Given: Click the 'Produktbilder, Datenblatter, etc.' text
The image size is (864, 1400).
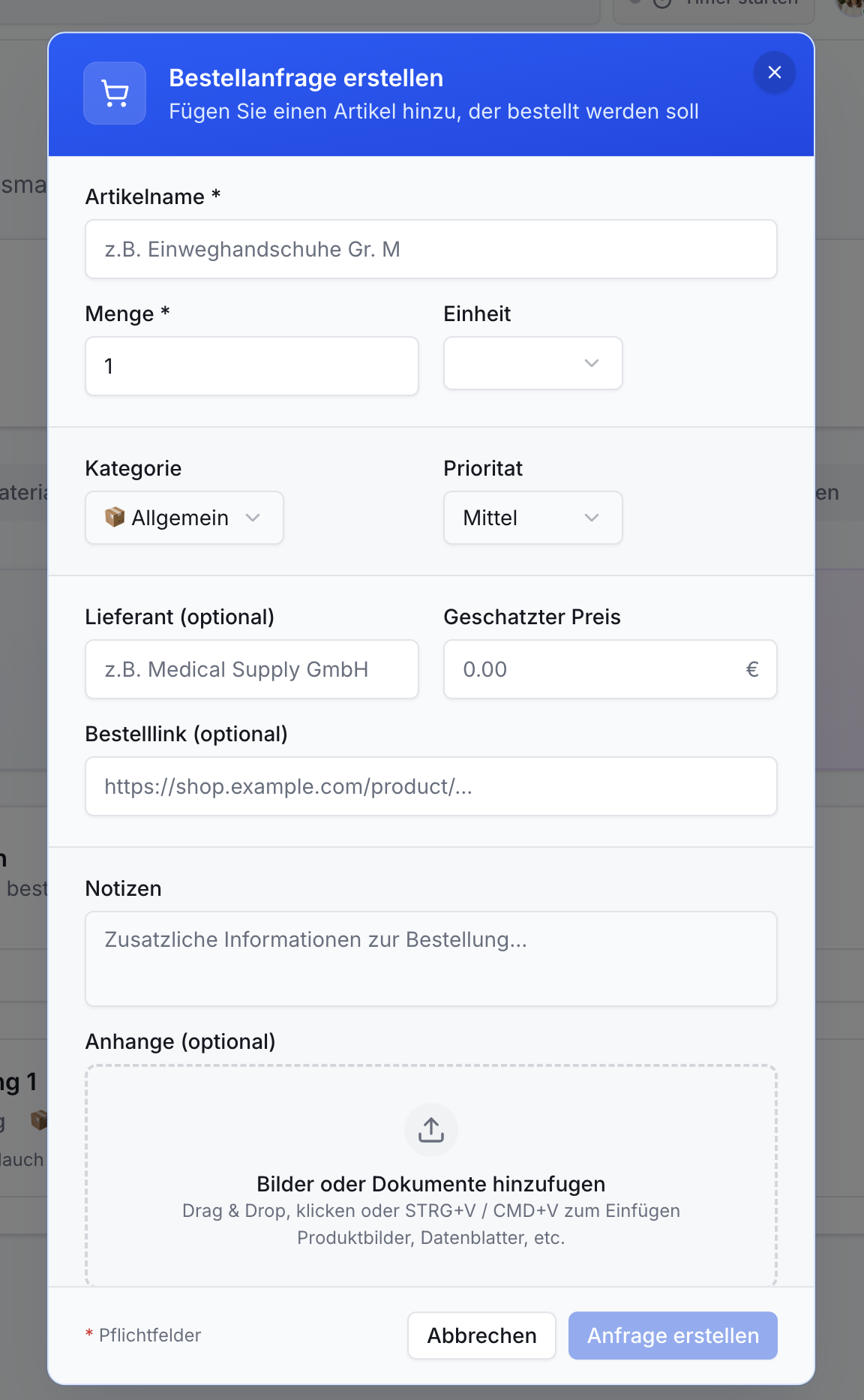Looking at the screenshot, I should (x=431, y=1238).
